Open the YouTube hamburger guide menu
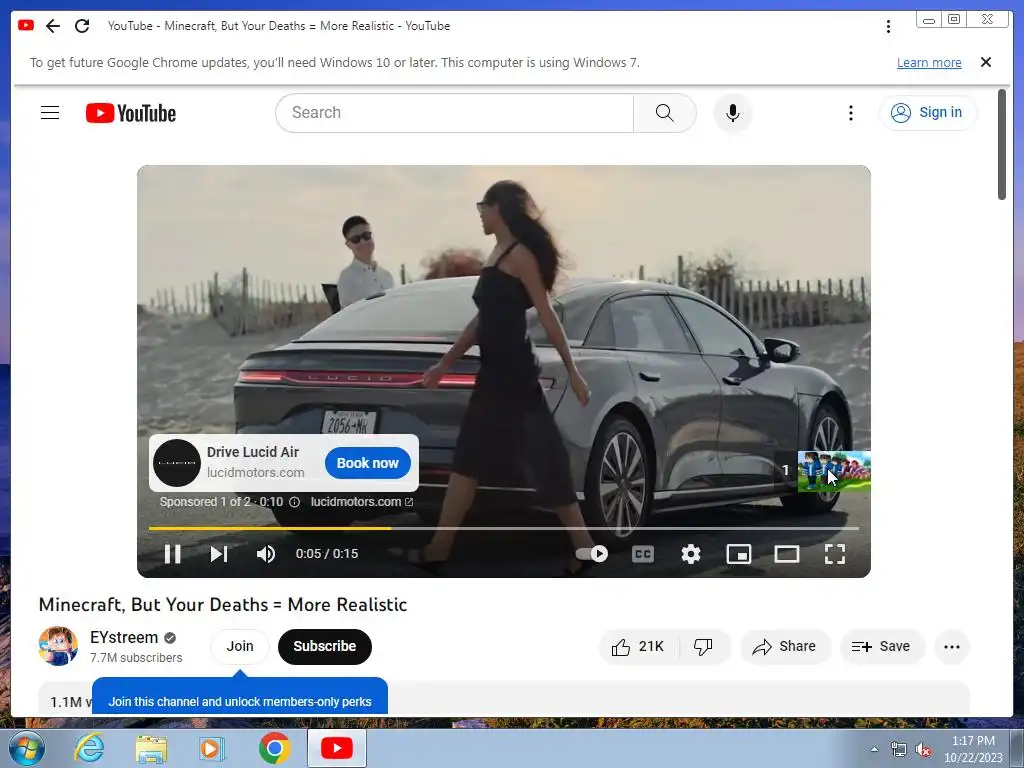 coord(50,113)
